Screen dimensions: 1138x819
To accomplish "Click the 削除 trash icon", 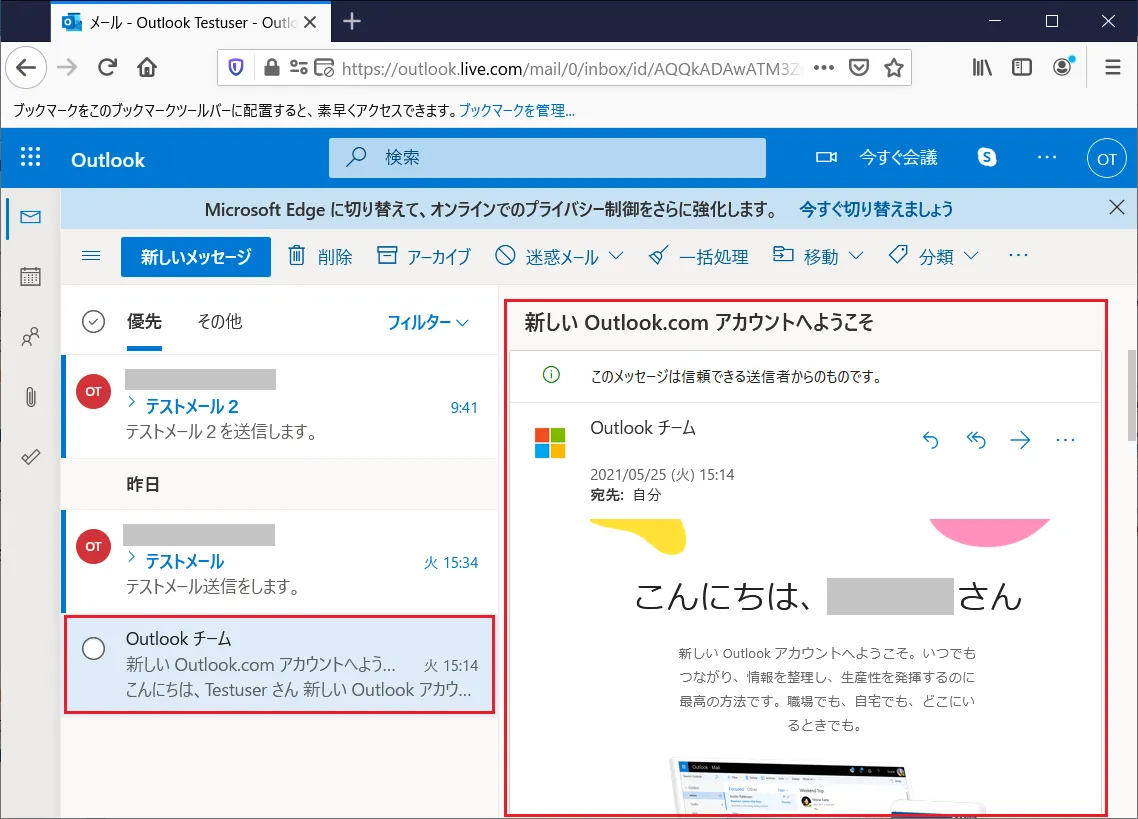I will pyautogui.click(x=296, y=256).
